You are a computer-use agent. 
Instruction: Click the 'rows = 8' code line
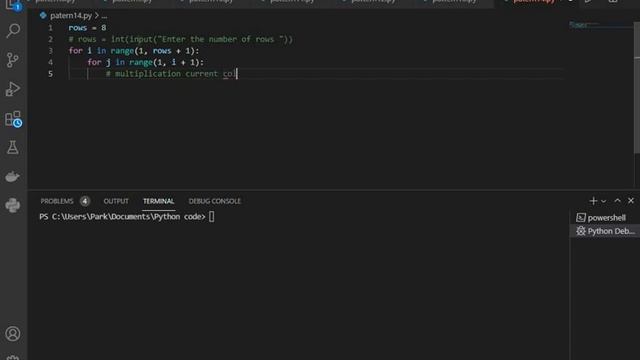click(x=87, y=28)
